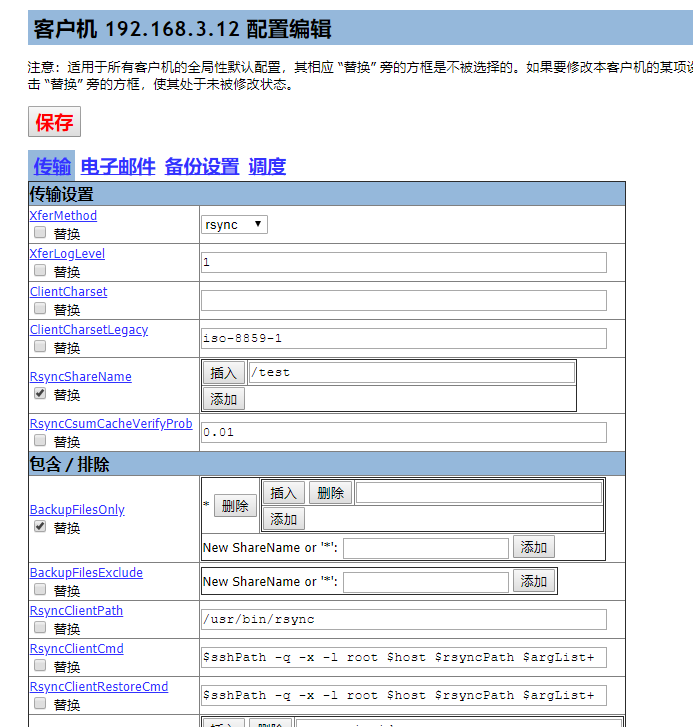693x727 pixels.
Task: Toggle the XferMethod 替换 checkbox
Action: pyautogui.click(x=40, y=232)
